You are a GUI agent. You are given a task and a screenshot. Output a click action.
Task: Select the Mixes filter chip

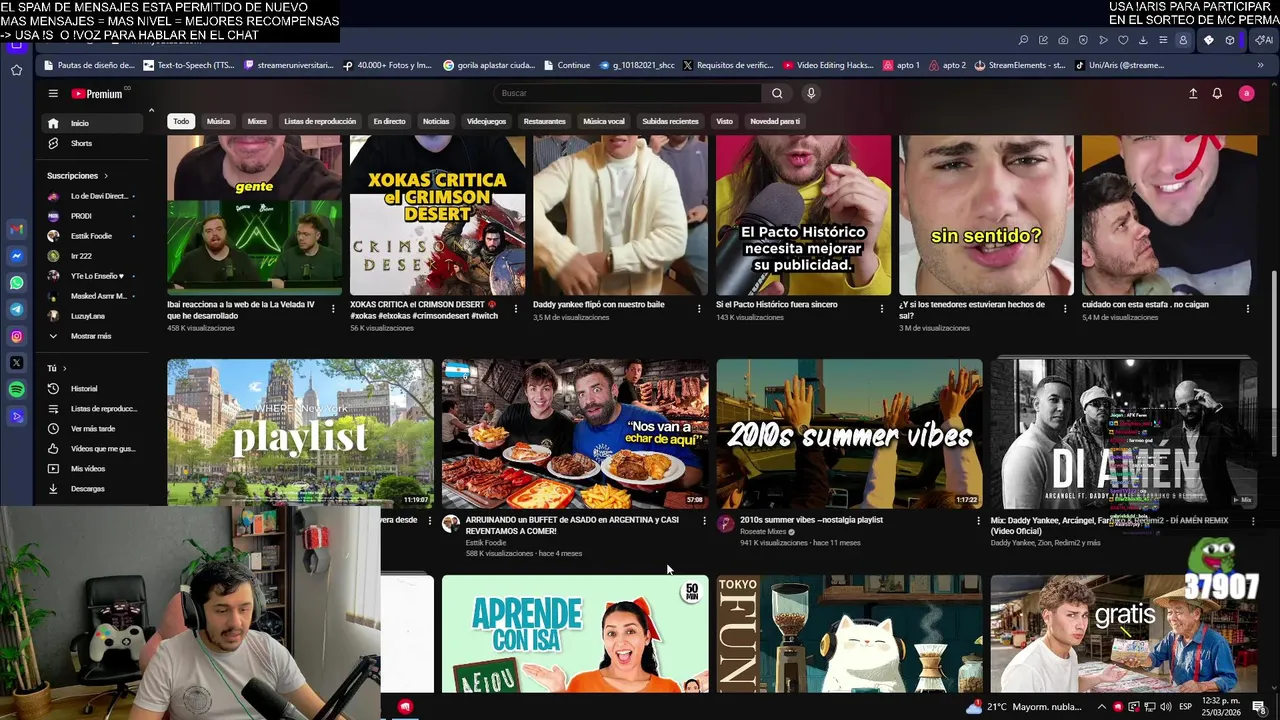coord(257,121)
